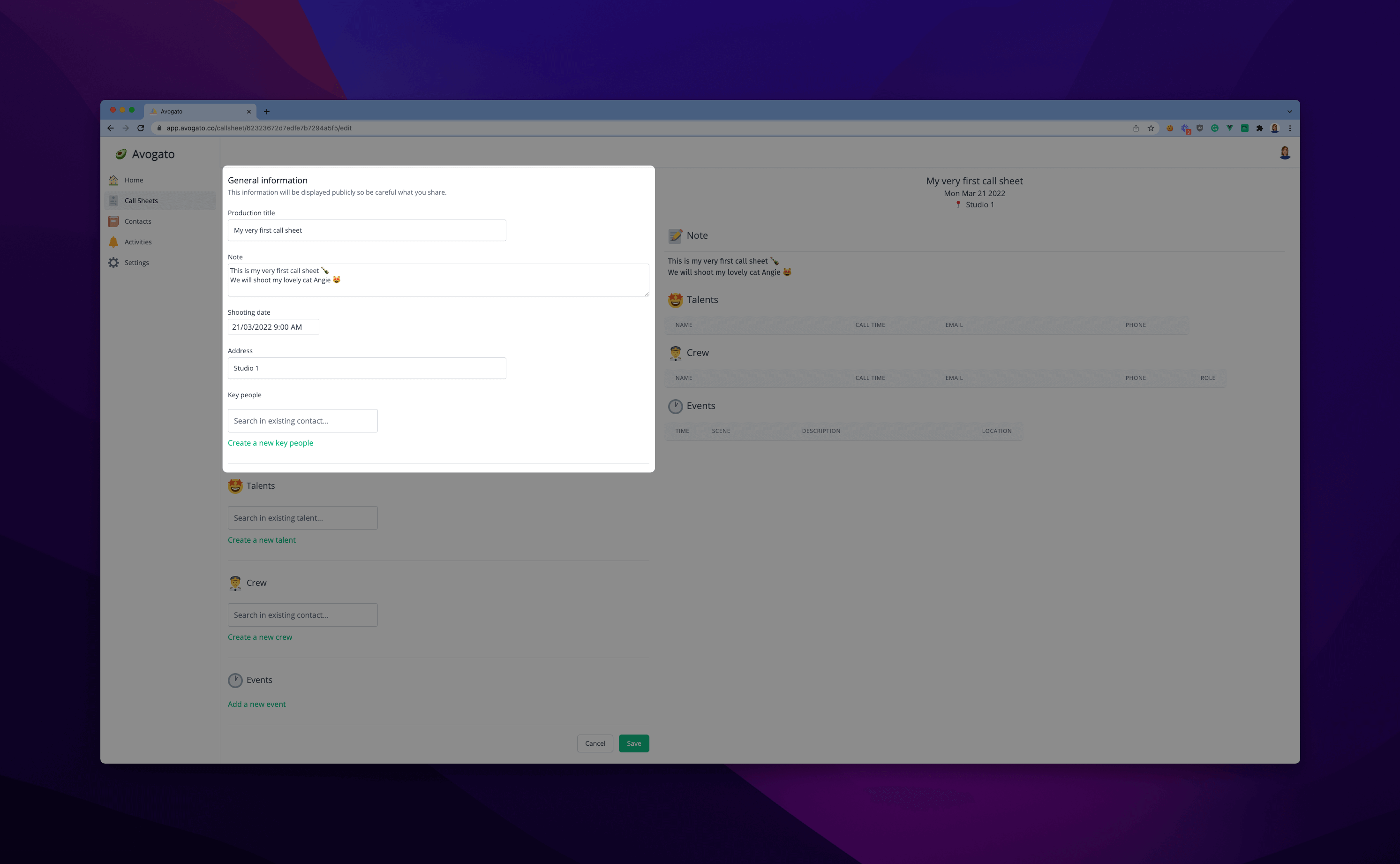Click the Note pencil icon on call sheet
Viewport: 1400px width, 864px height.
click(x=675, y=236)
